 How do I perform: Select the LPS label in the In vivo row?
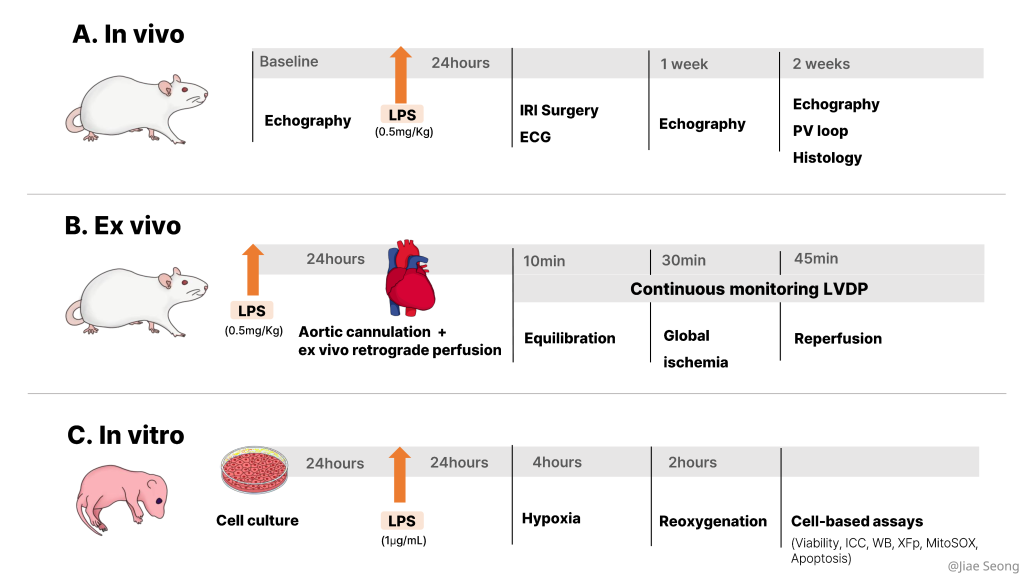[401, 115]
